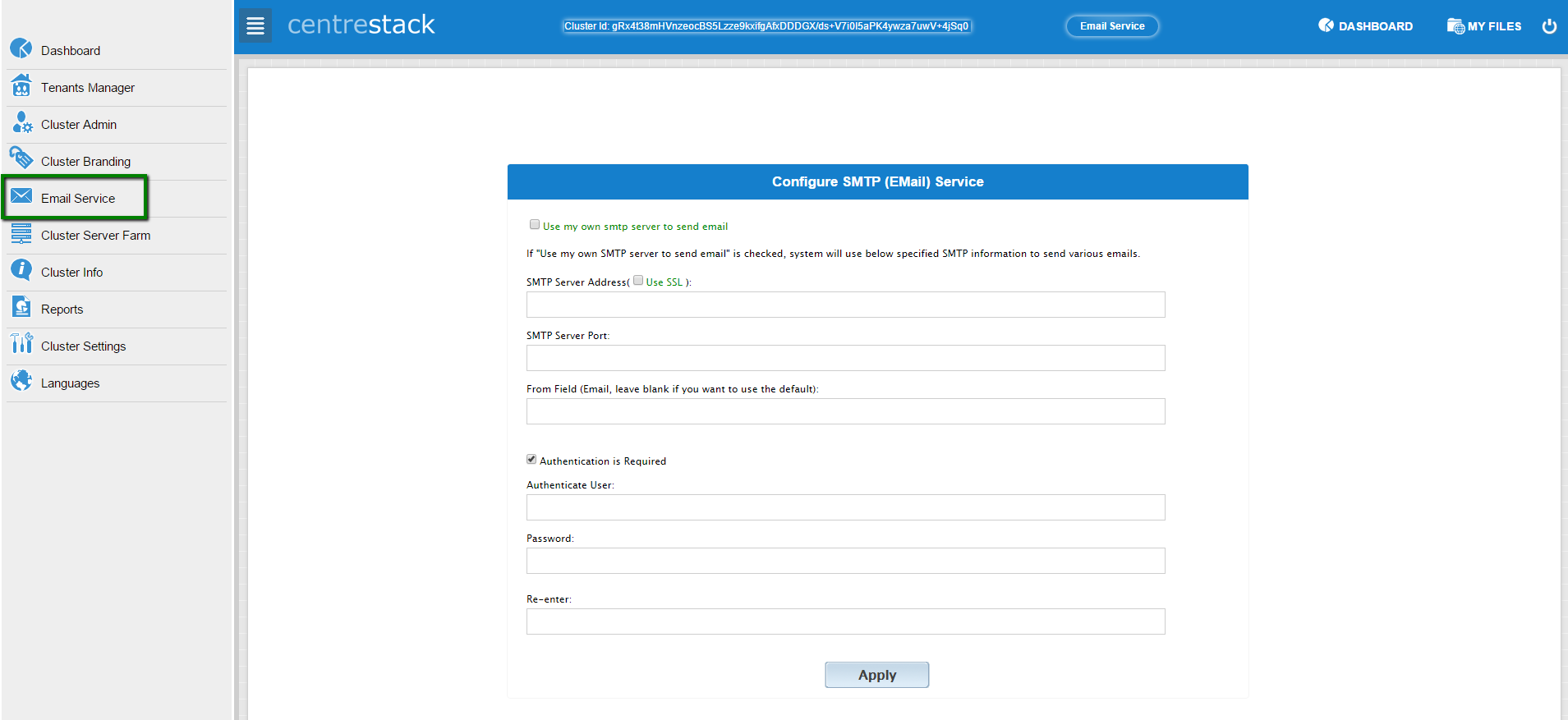
Task: Click the Reports document icon
Action: 21,307
